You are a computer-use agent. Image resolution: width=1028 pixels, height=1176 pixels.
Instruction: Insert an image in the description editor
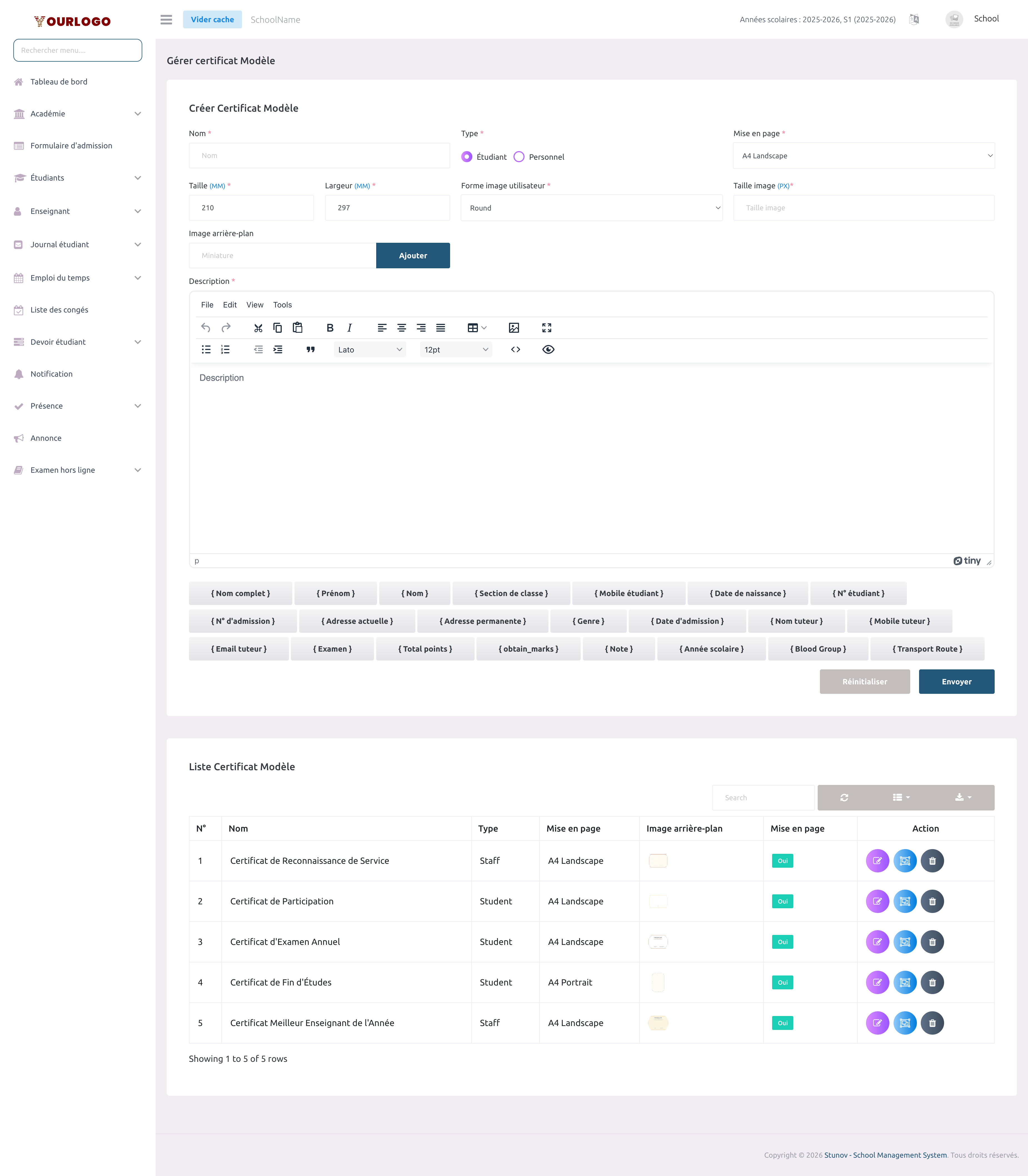[513, 327]
